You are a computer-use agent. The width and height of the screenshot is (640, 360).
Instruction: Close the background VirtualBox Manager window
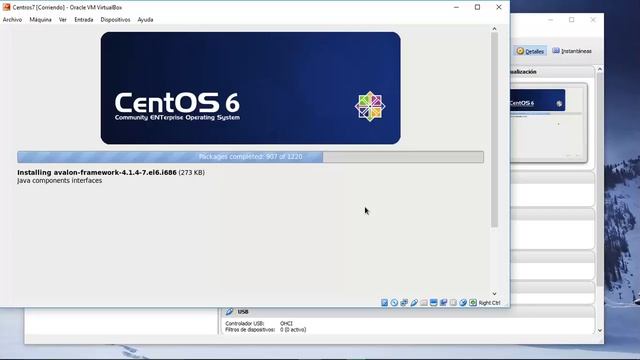593,20
